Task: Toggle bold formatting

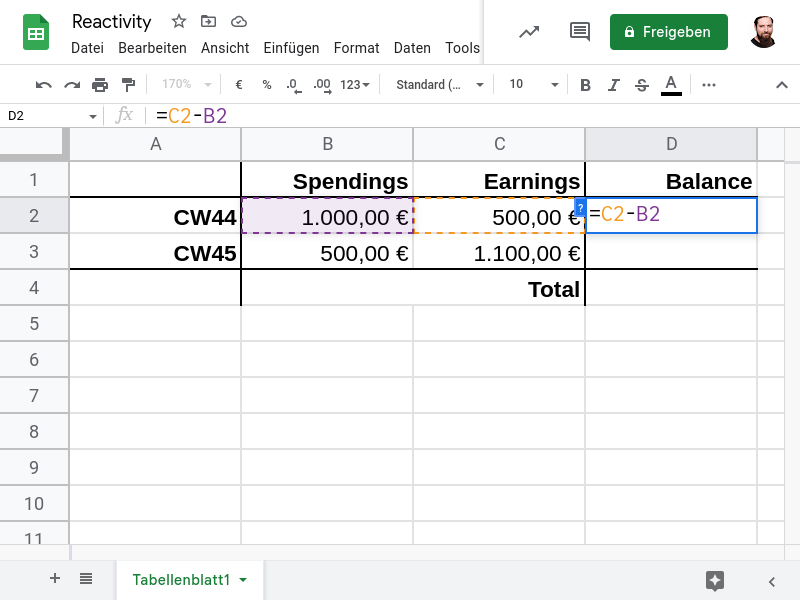Action: coord(586,85)
